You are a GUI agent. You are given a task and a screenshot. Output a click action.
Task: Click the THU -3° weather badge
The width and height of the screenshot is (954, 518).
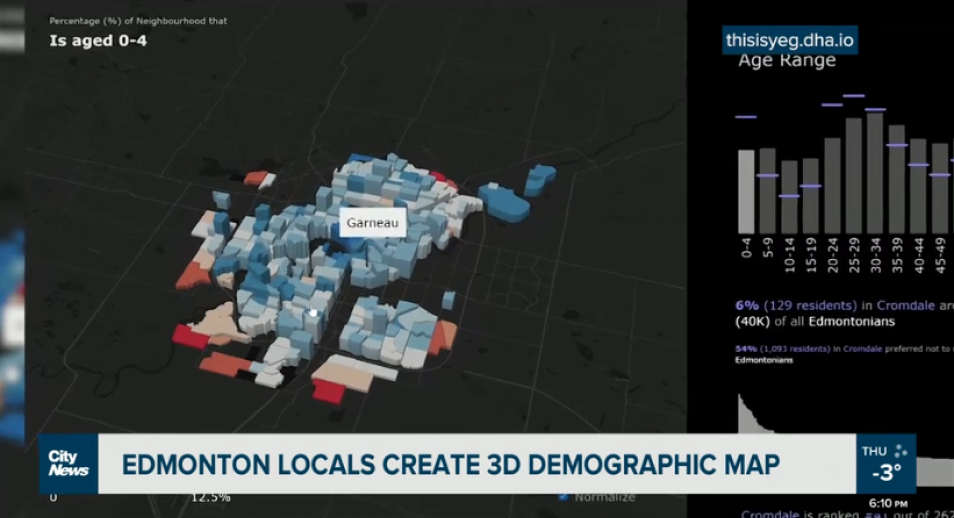pos(886,464)
